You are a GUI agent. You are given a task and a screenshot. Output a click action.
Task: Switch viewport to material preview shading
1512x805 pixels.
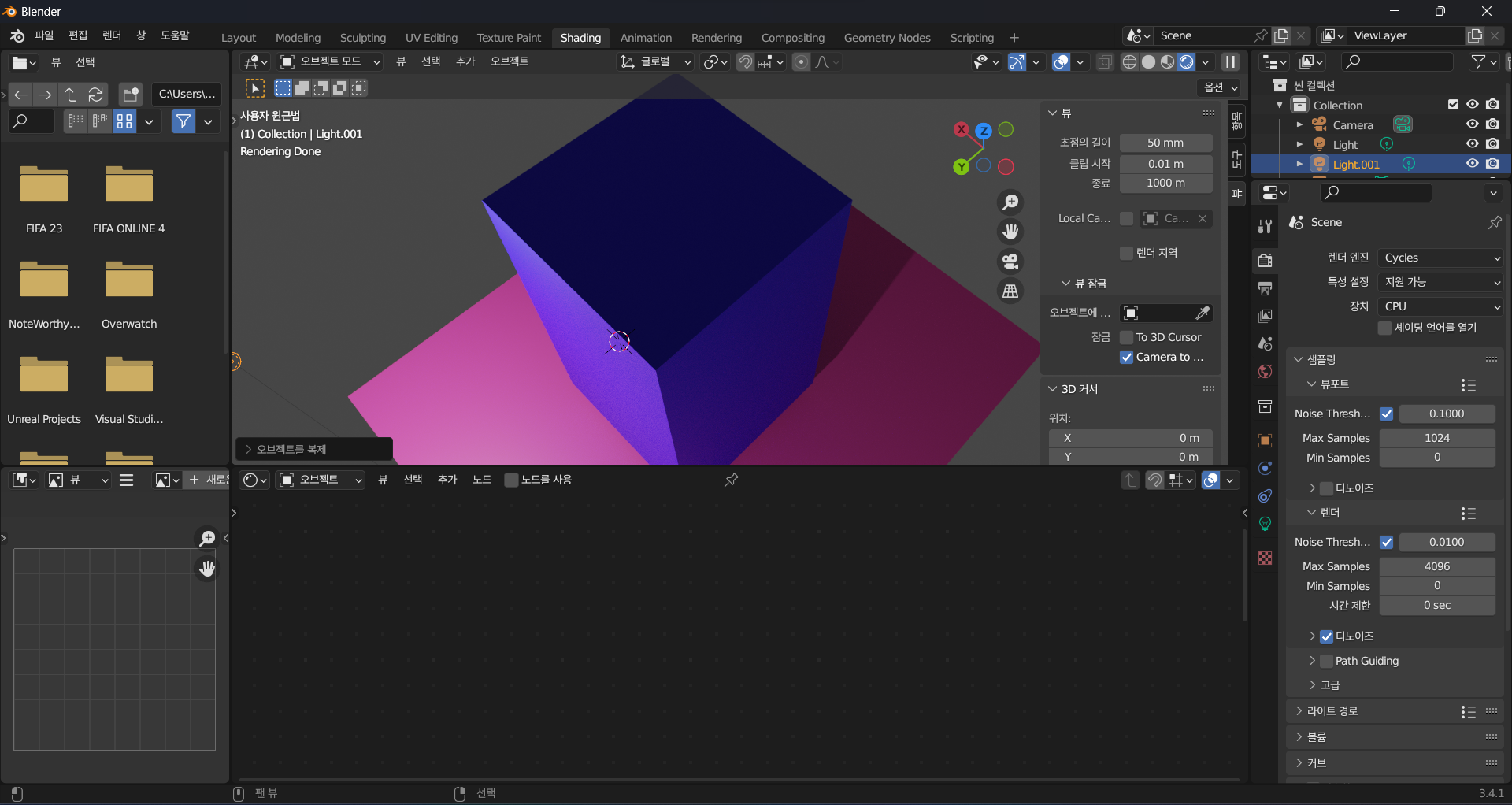[x=1167, y=61]
